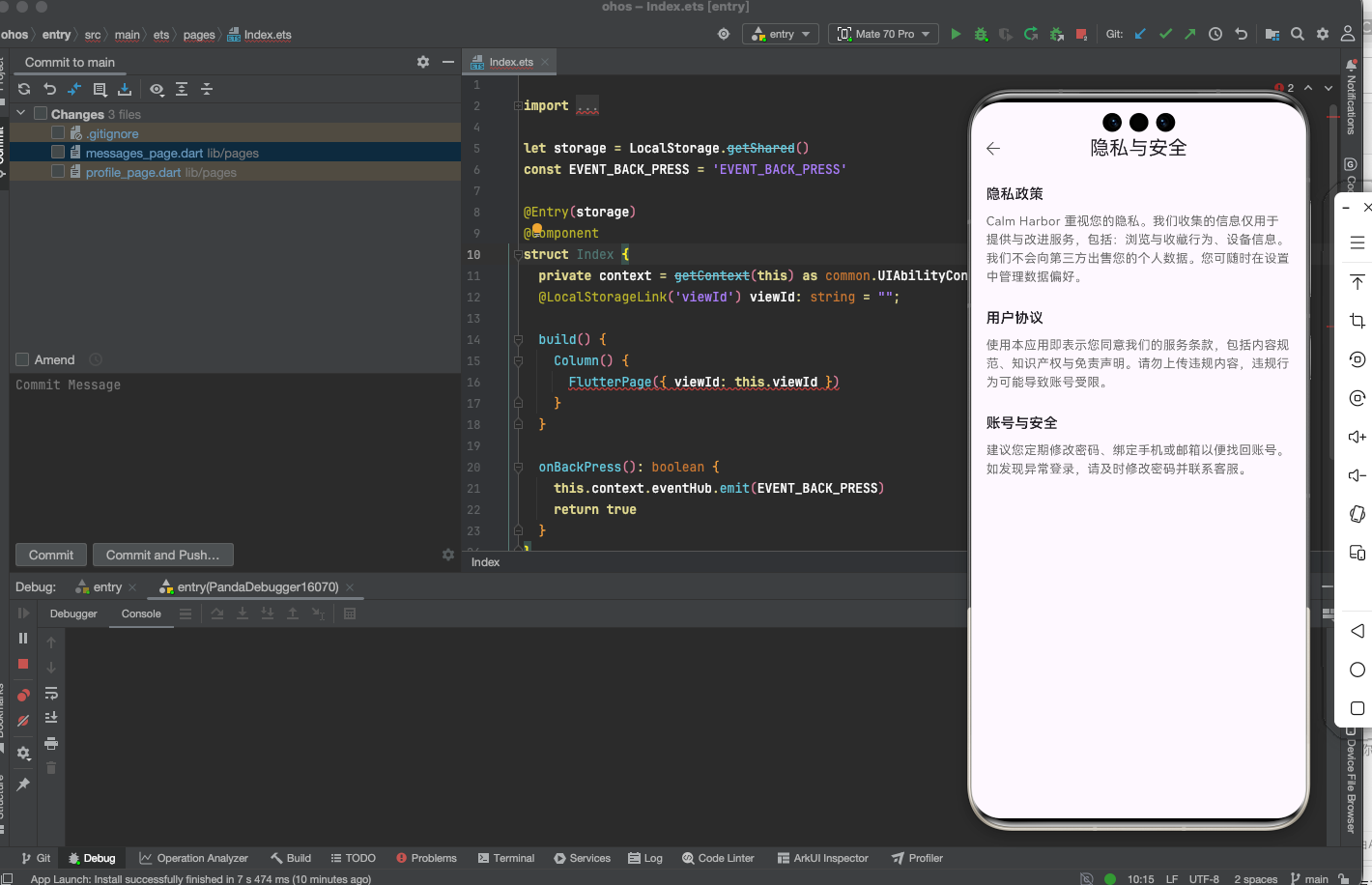
Task: Open the ArkUI Inspector tool window
Action: (822, 858)
